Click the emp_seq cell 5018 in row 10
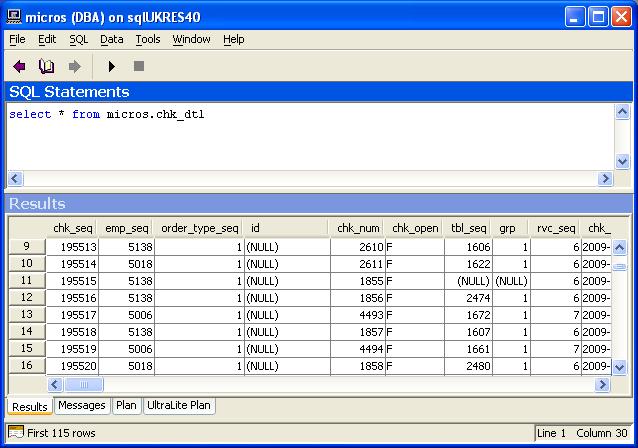This screenshot has width=638, height=448. (x=126, y=264)
